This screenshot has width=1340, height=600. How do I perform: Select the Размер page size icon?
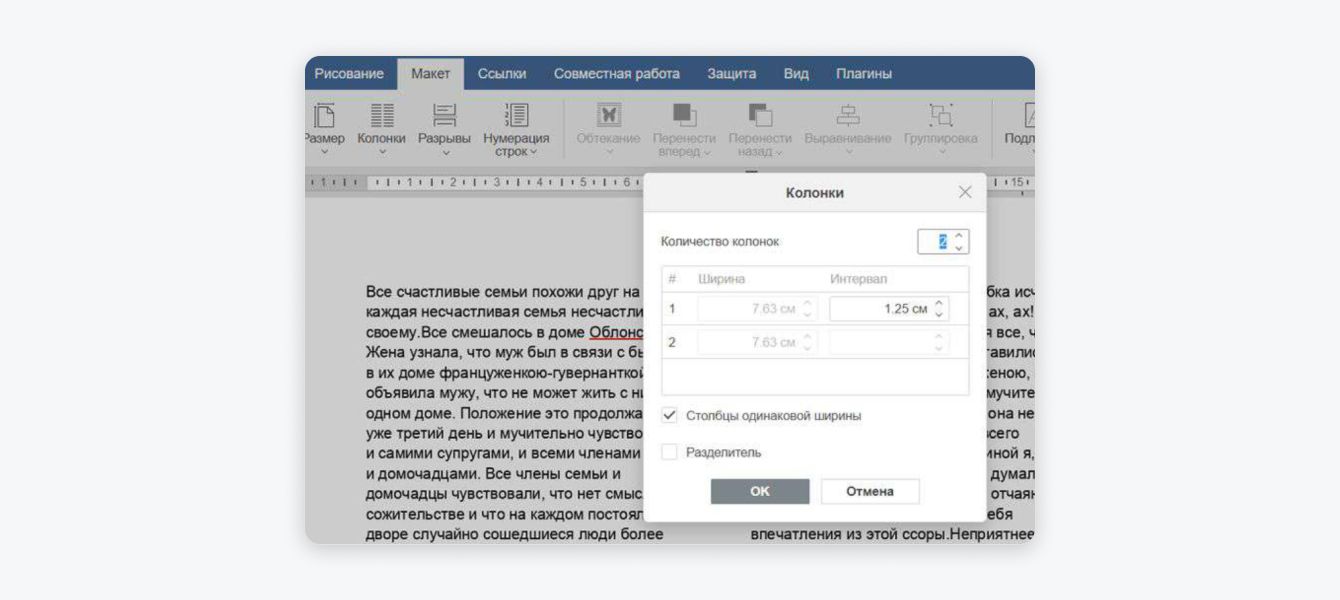(x=324, y=115)
